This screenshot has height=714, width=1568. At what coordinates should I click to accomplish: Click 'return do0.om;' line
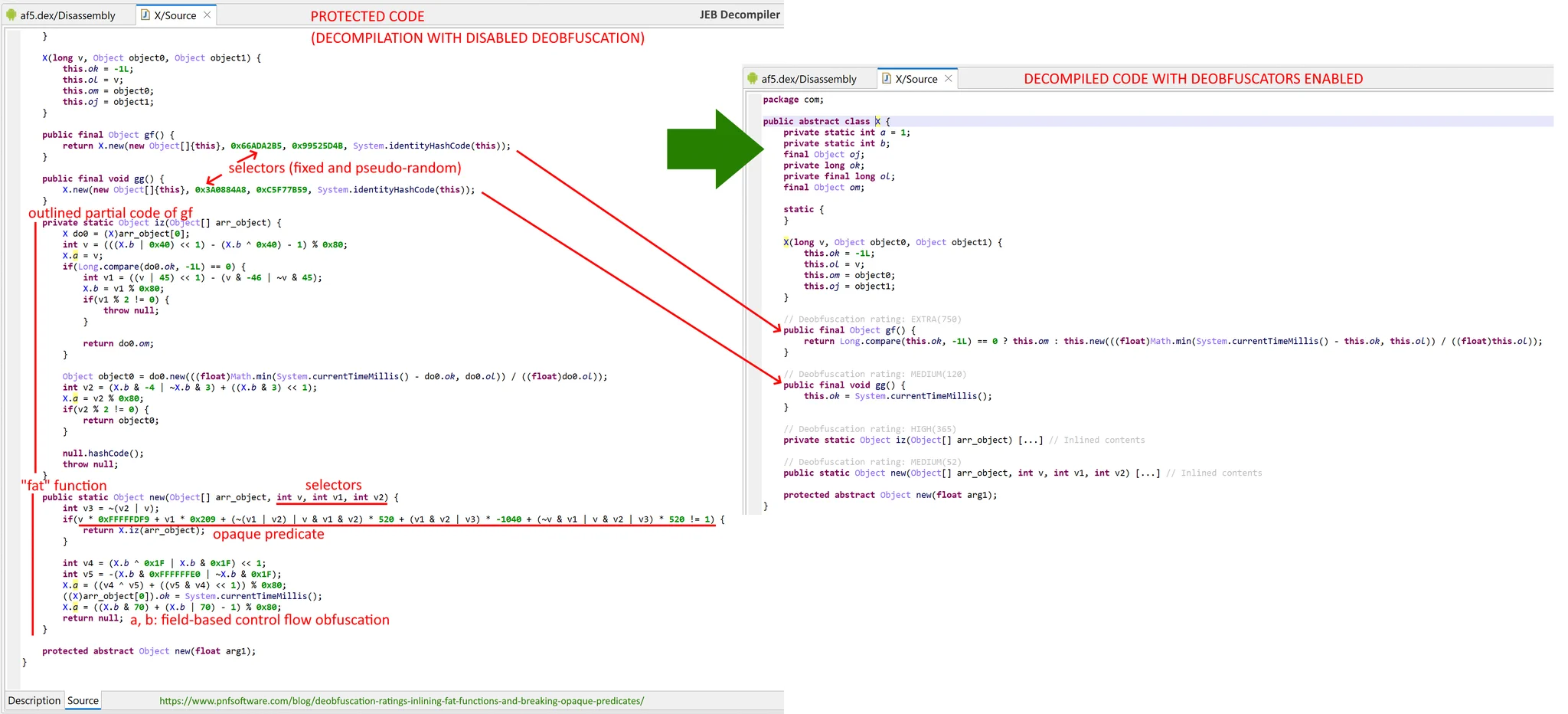pos(119,343)
